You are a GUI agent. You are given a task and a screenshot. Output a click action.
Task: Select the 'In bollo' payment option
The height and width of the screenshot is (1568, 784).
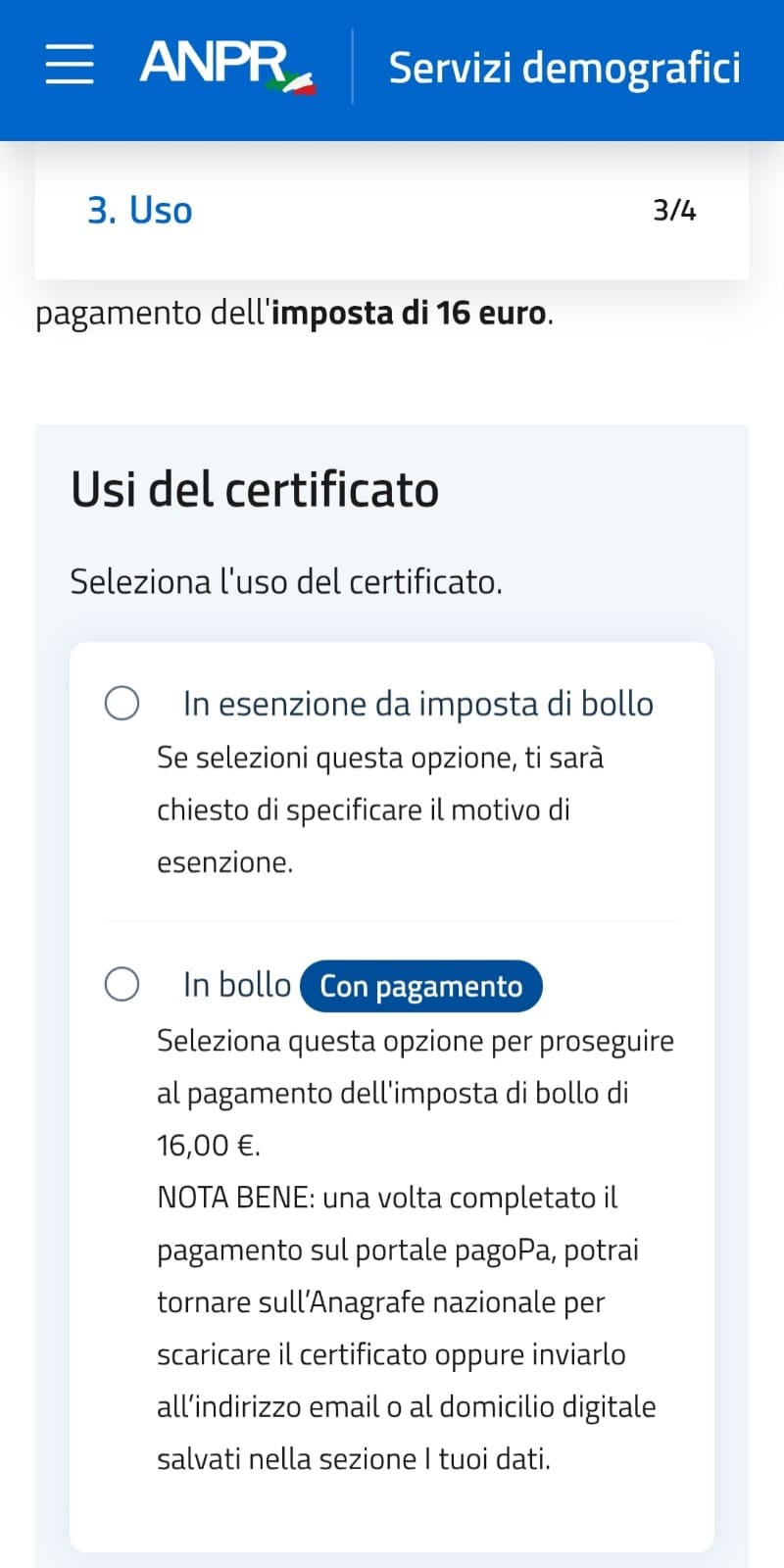[122, 985]
